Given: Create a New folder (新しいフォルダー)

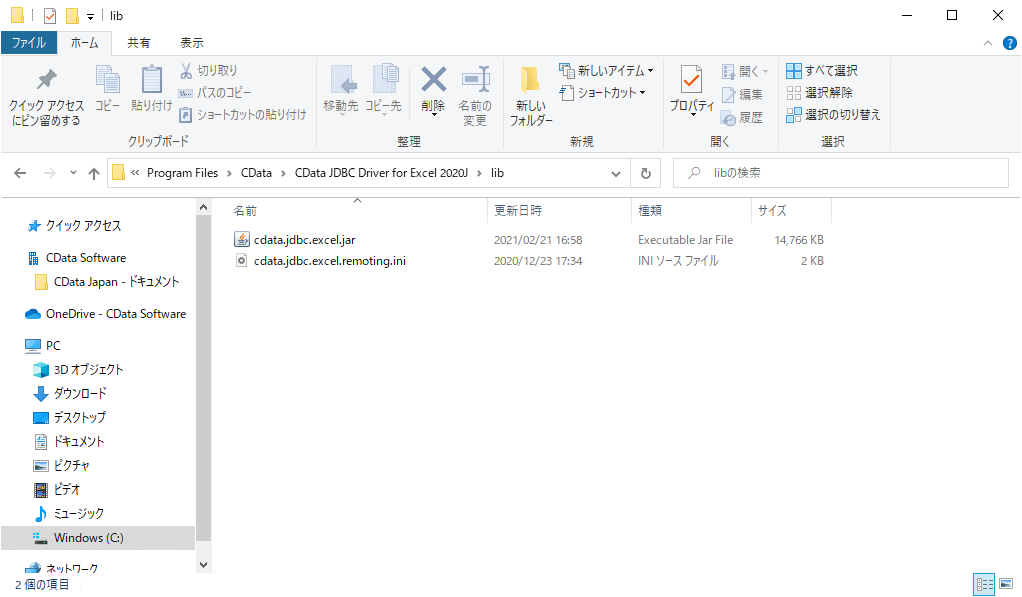Looking at the screenshot, I should coord(531,96).
